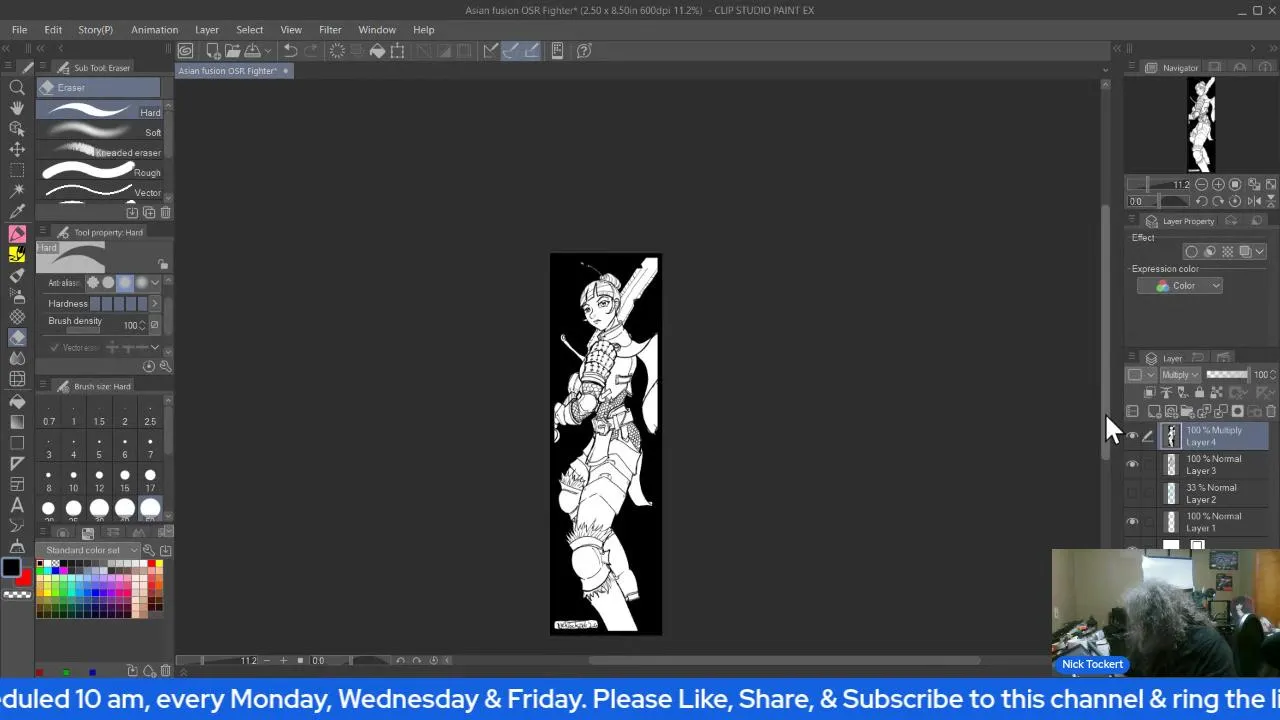Open the Edit menu
This screenshot has height=720, width=1280.
tap(53, 30)
